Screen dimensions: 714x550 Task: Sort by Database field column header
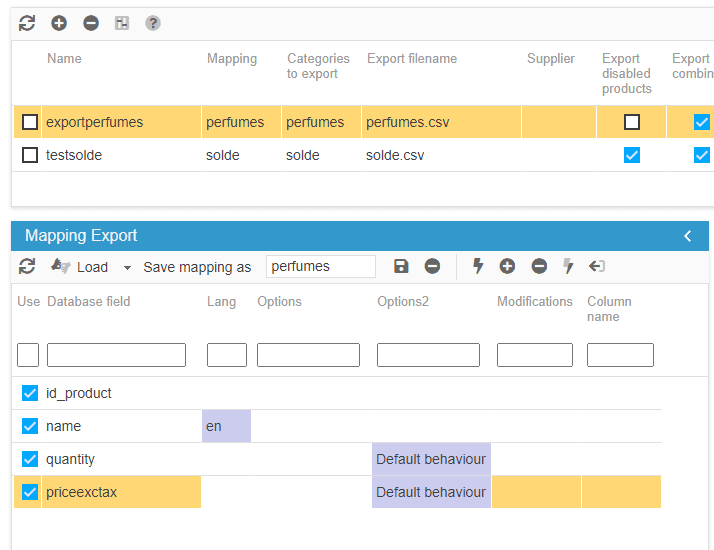point(89,302)
